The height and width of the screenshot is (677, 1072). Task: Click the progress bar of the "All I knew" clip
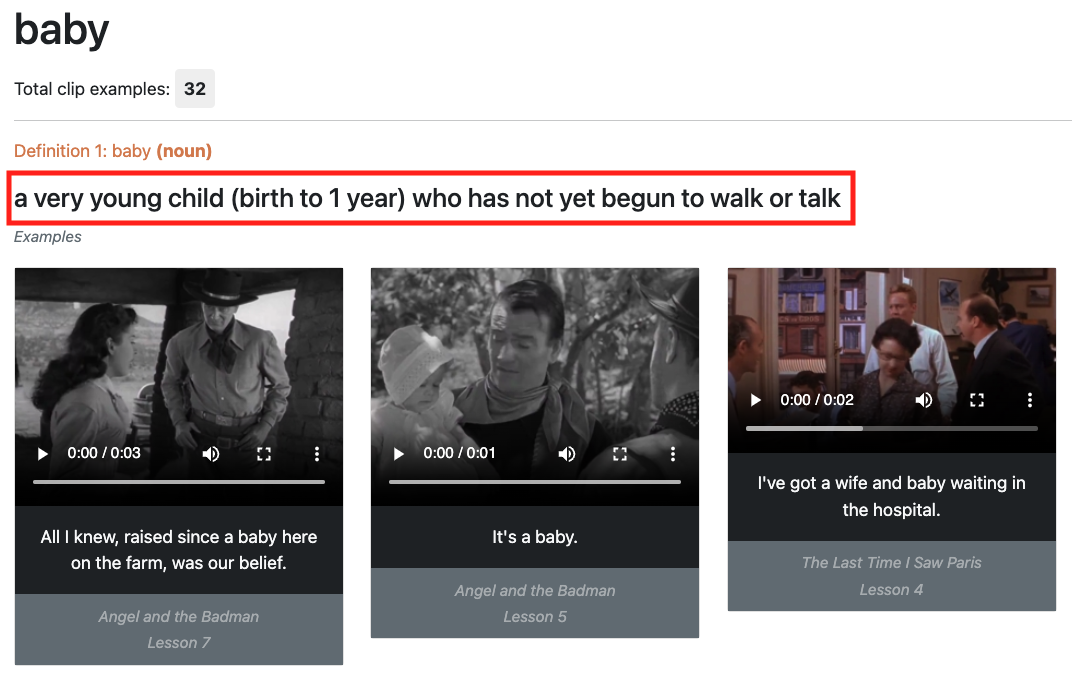click(x=178, y=482)
